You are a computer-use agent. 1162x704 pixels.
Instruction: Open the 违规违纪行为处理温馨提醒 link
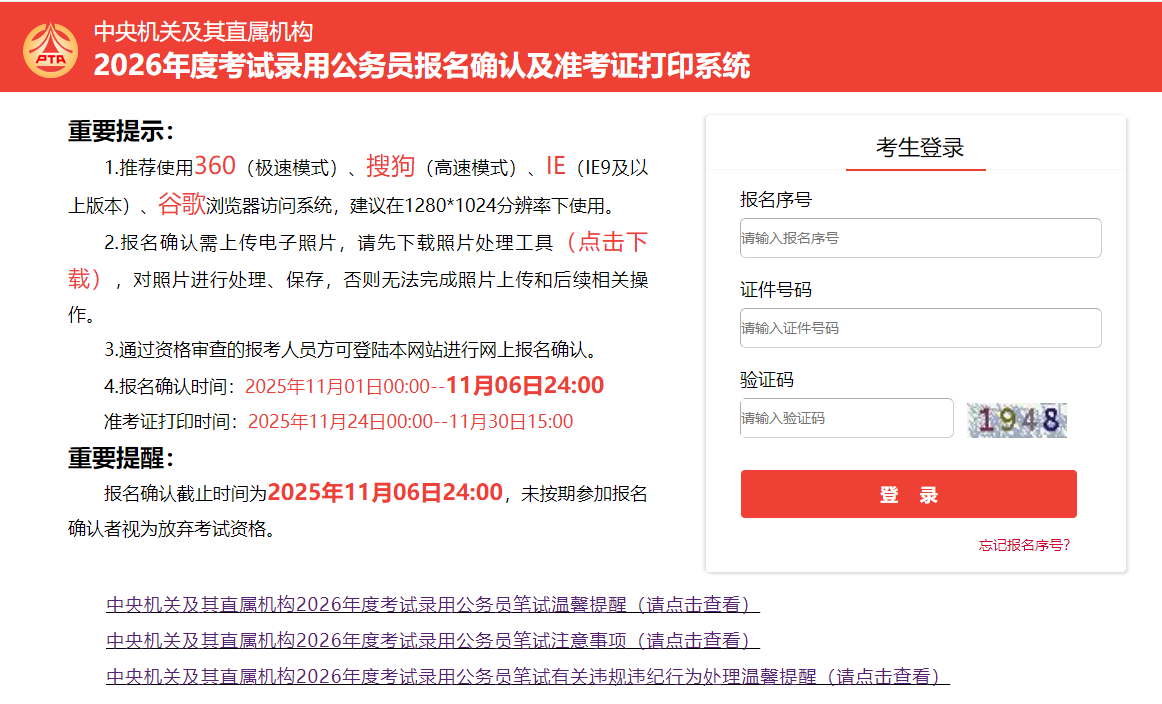click(x=527, y=677)
